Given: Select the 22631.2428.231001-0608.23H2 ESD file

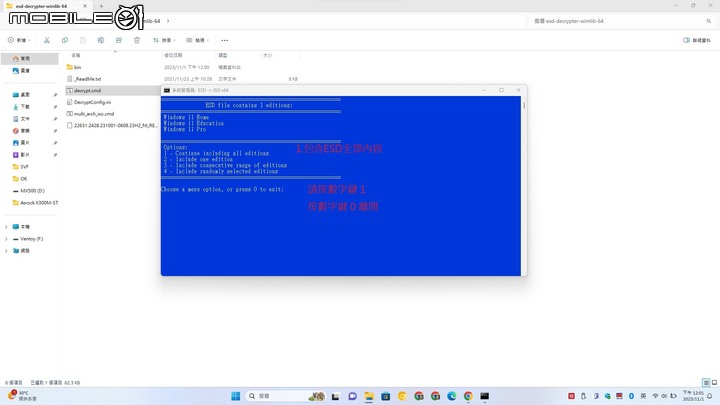Looking at the screenshot, I should click(x=112, y=125).
